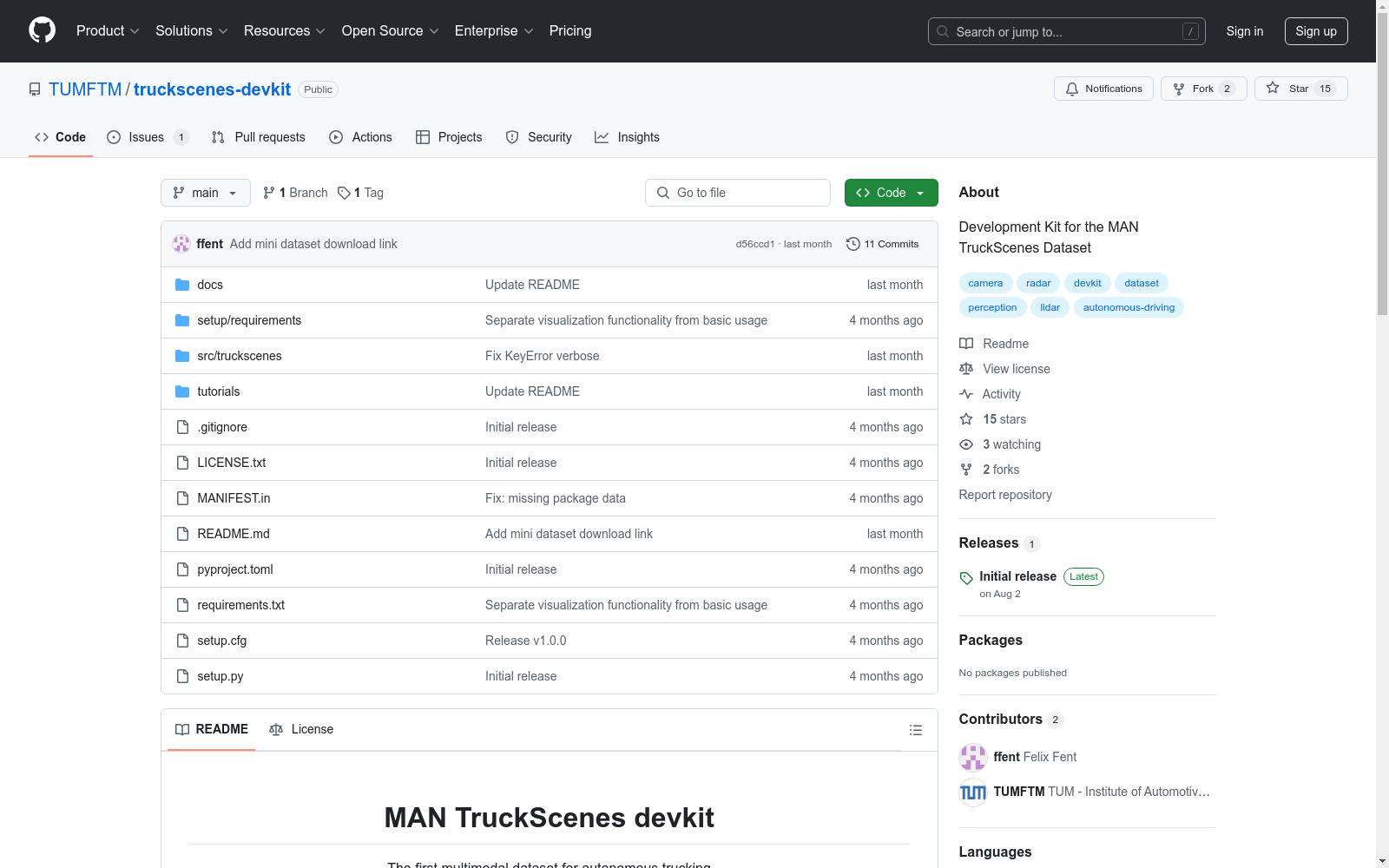The width and height of the screenshot is (1389, 868).
Task: Open requirements.txt file
Action: (241, 605)
